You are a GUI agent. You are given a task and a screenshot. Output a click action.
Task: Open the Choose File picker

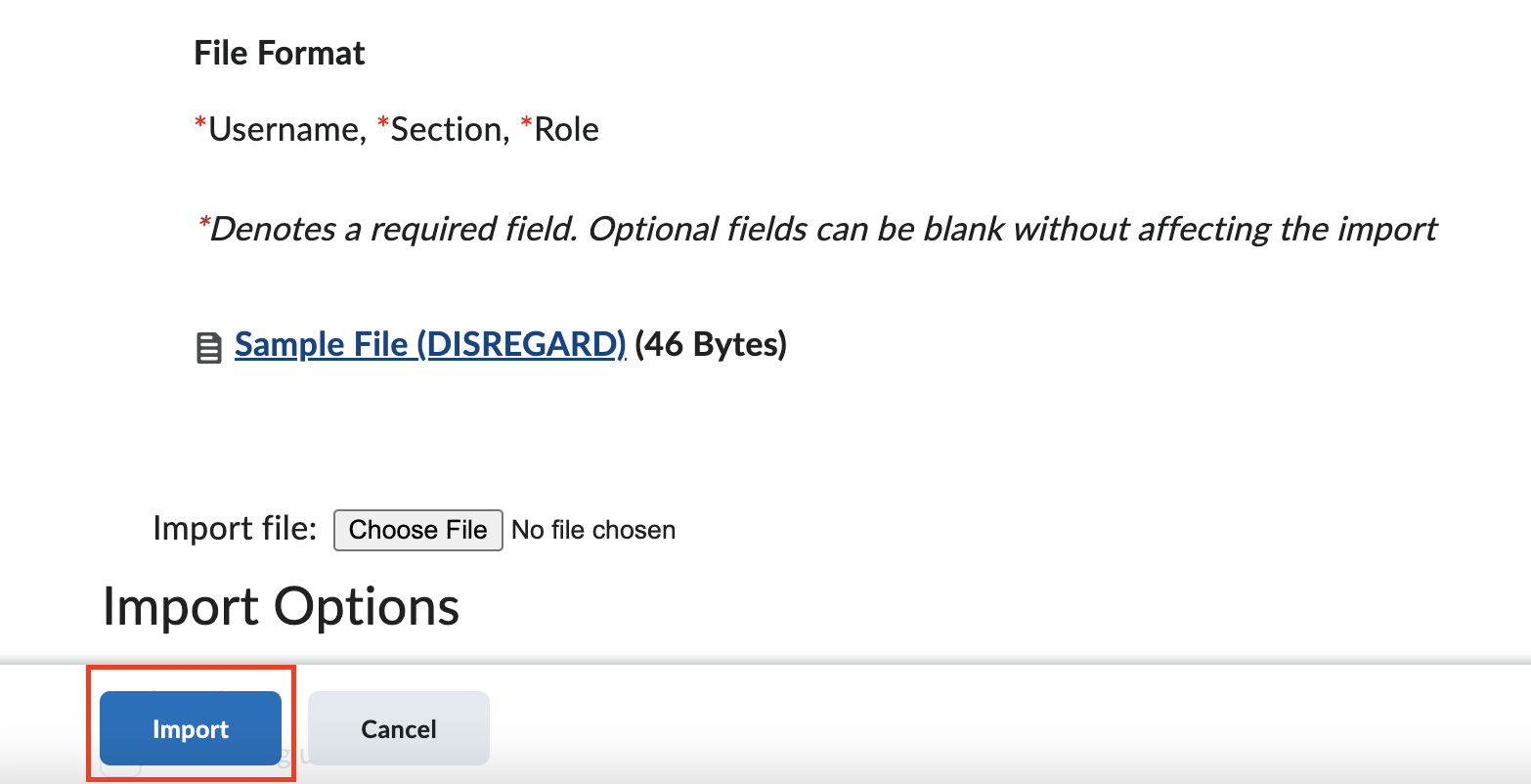418,530
